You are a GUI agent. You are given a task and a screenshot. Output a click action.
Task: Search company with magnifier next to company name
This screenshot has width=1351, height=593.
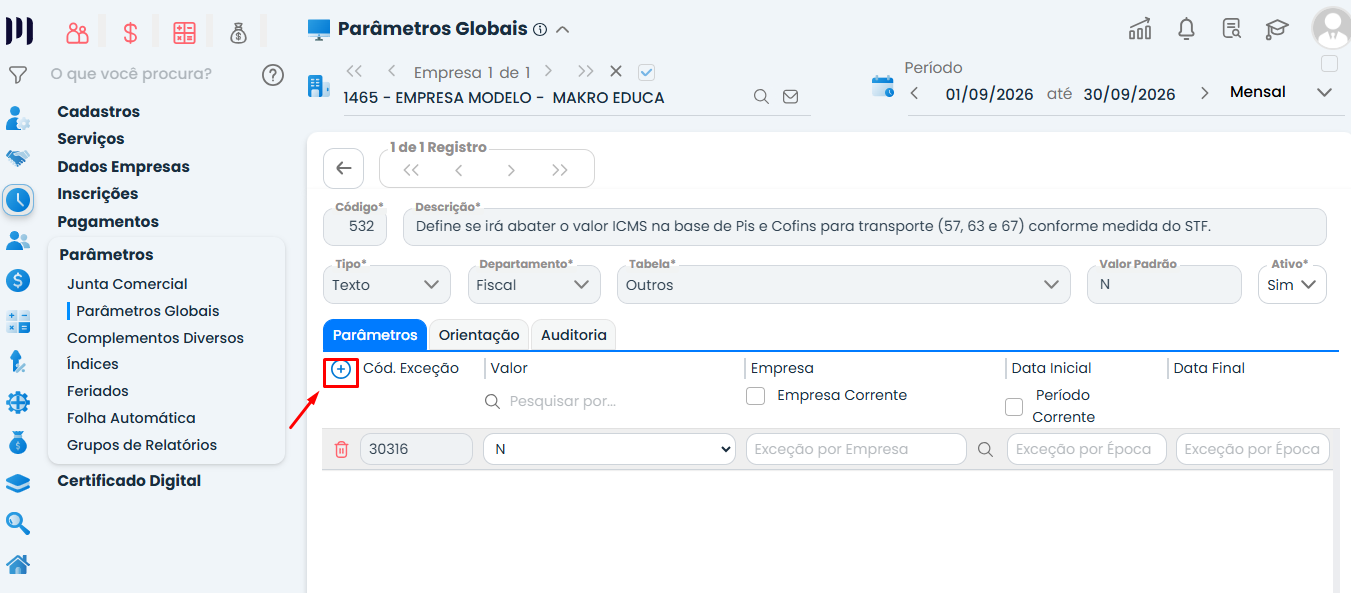pyautogui.click(x=761, y=97)
